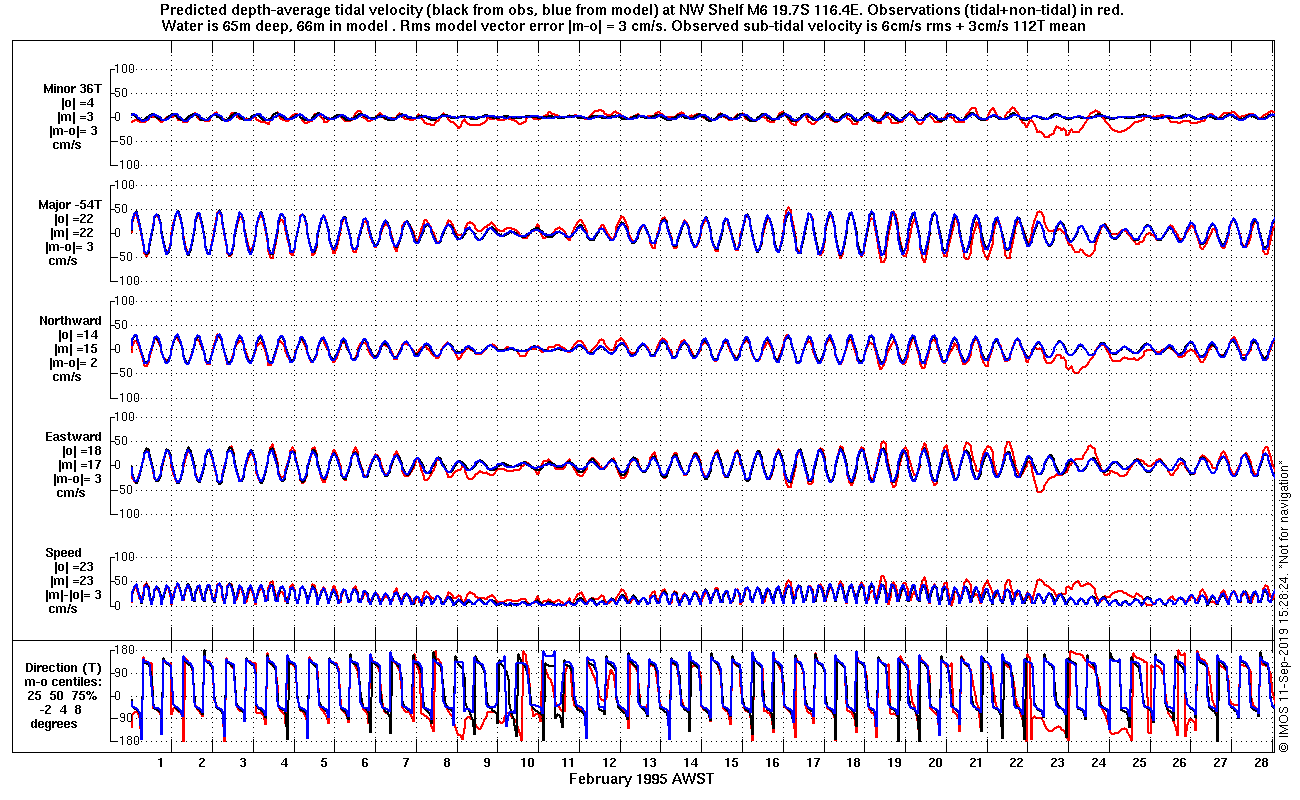Click day 25 on the date axis
Image resolution: width=1300 pixels, height=800 pixels.
point(1138,762)
